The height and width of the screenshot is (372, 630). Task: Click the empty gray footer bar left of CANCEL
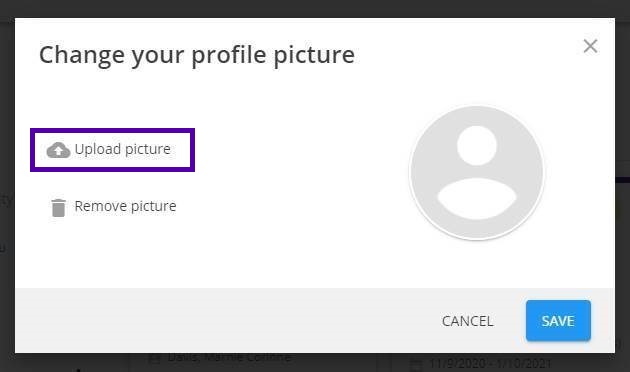tap(225, 321)
